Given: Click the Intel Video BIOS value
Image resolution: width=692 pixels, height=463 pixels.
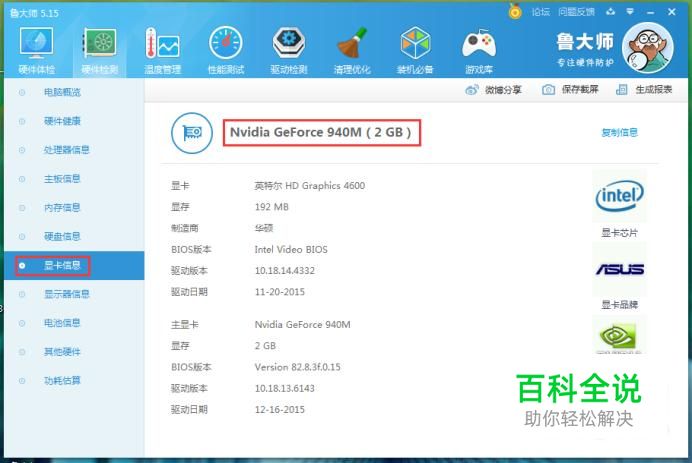Looking at the screenshot, I should coord(291,249).
